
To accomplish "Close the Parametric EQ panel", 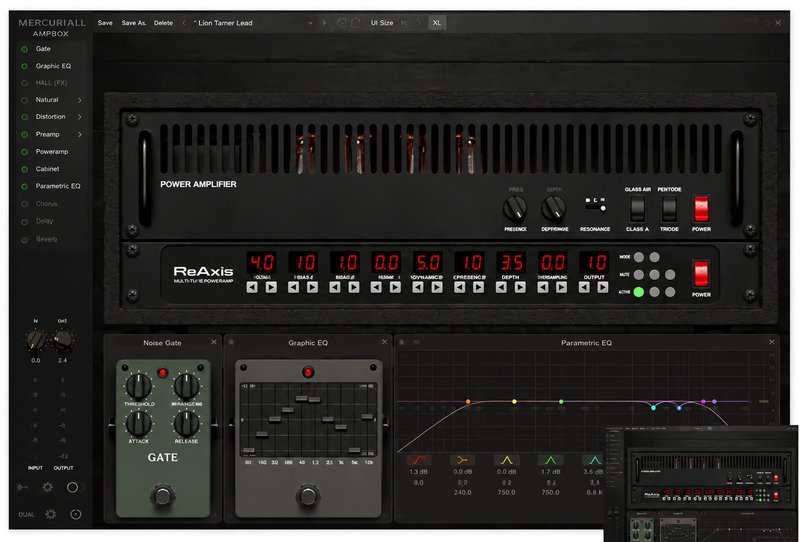I will pyautogui.click(x=772, y=342).
